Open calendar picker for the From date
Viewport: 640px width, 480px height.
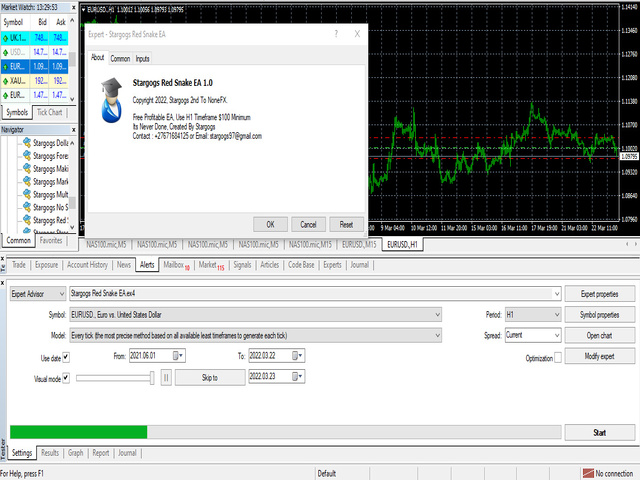[x=179, y=355]
